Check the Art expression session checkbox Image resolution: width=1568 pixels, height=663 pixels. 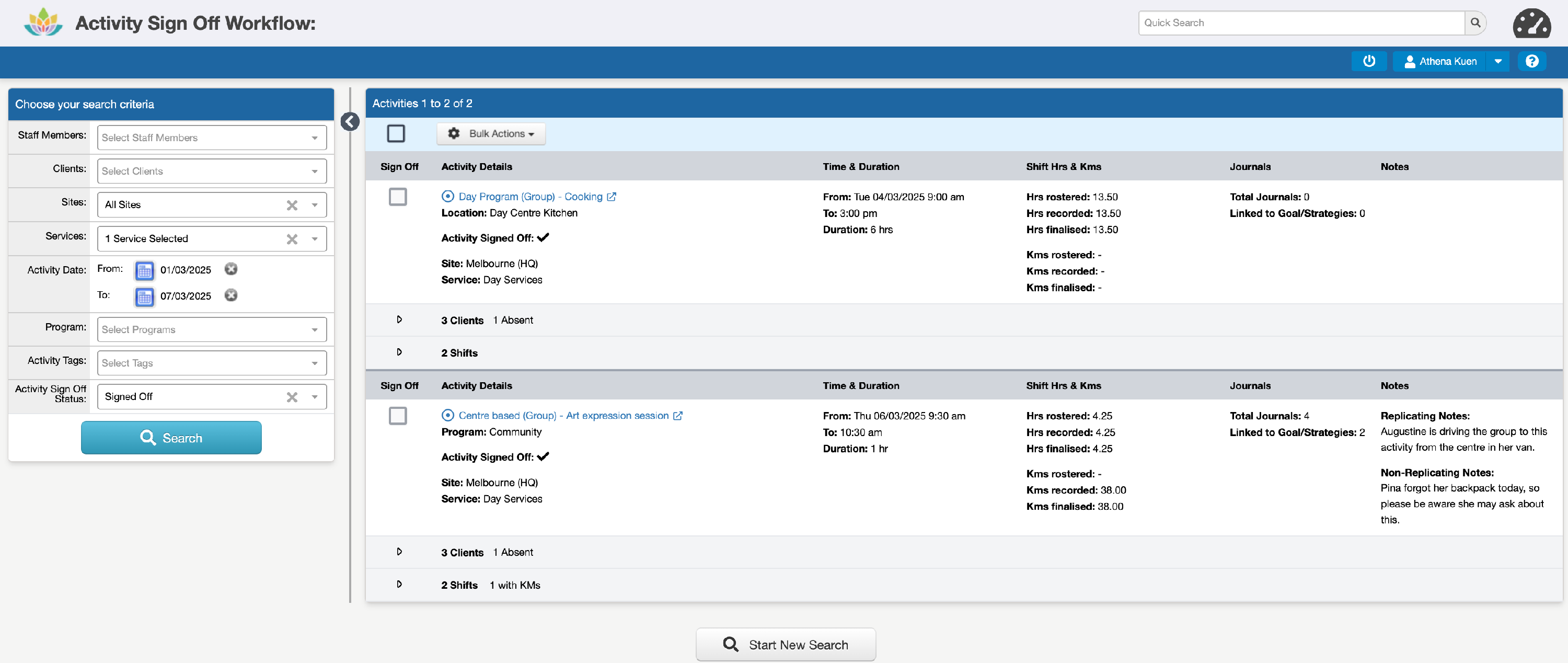(x=397, y=416)
